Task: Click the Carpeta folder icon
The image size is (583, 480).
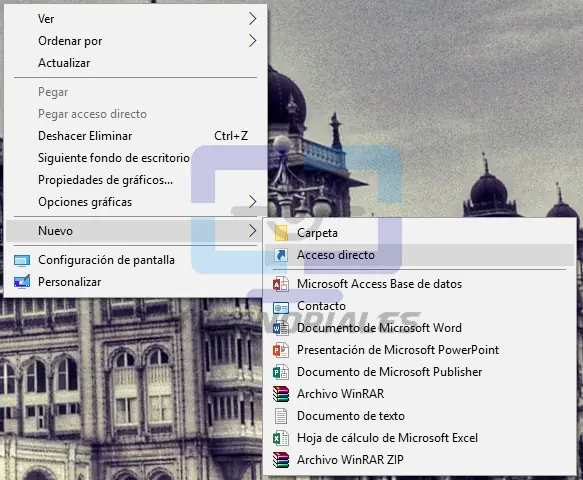Action: (x=281, y=233)
